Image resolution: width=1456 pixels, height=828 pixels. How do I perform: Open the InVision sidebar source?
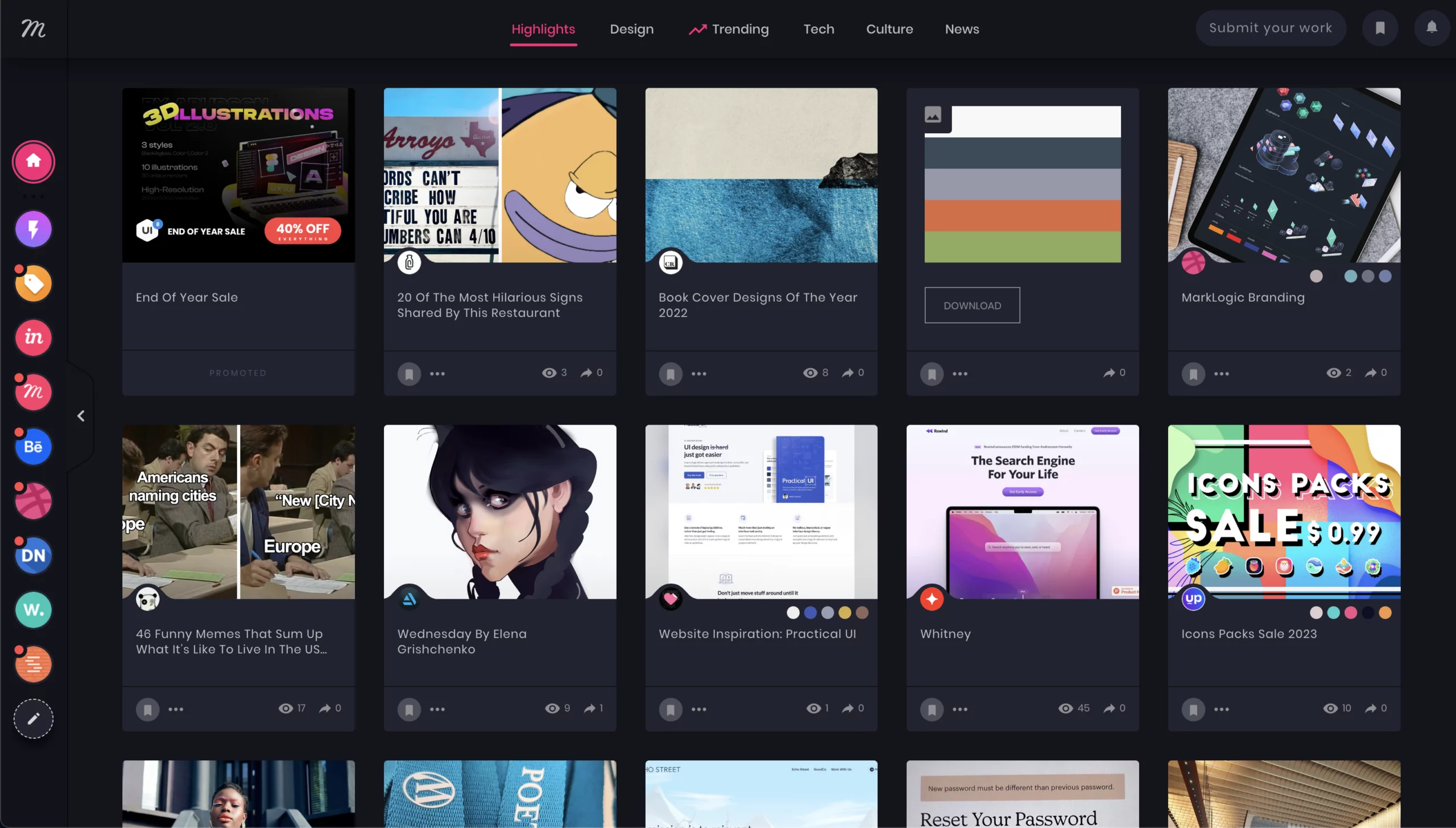click(x=33, y=337)
